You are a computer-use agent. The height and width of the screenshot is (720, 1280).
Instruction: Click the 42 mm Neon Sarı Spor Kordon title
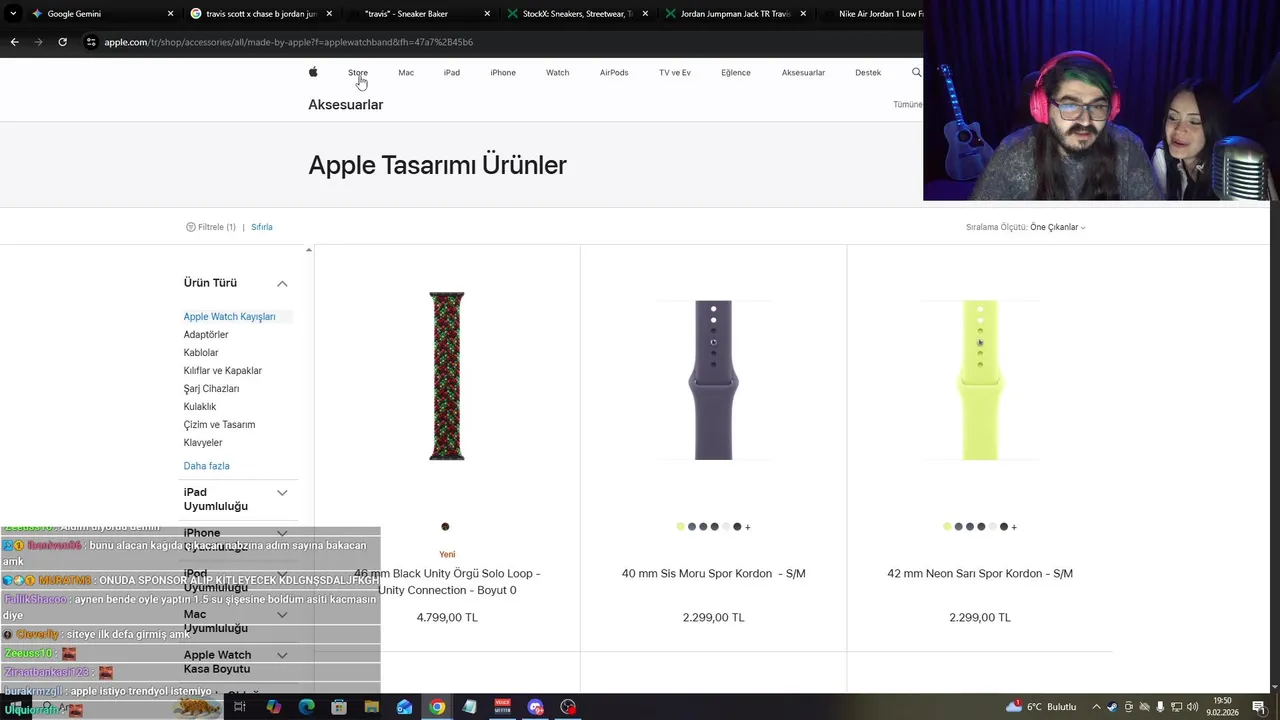pos(980,573)
